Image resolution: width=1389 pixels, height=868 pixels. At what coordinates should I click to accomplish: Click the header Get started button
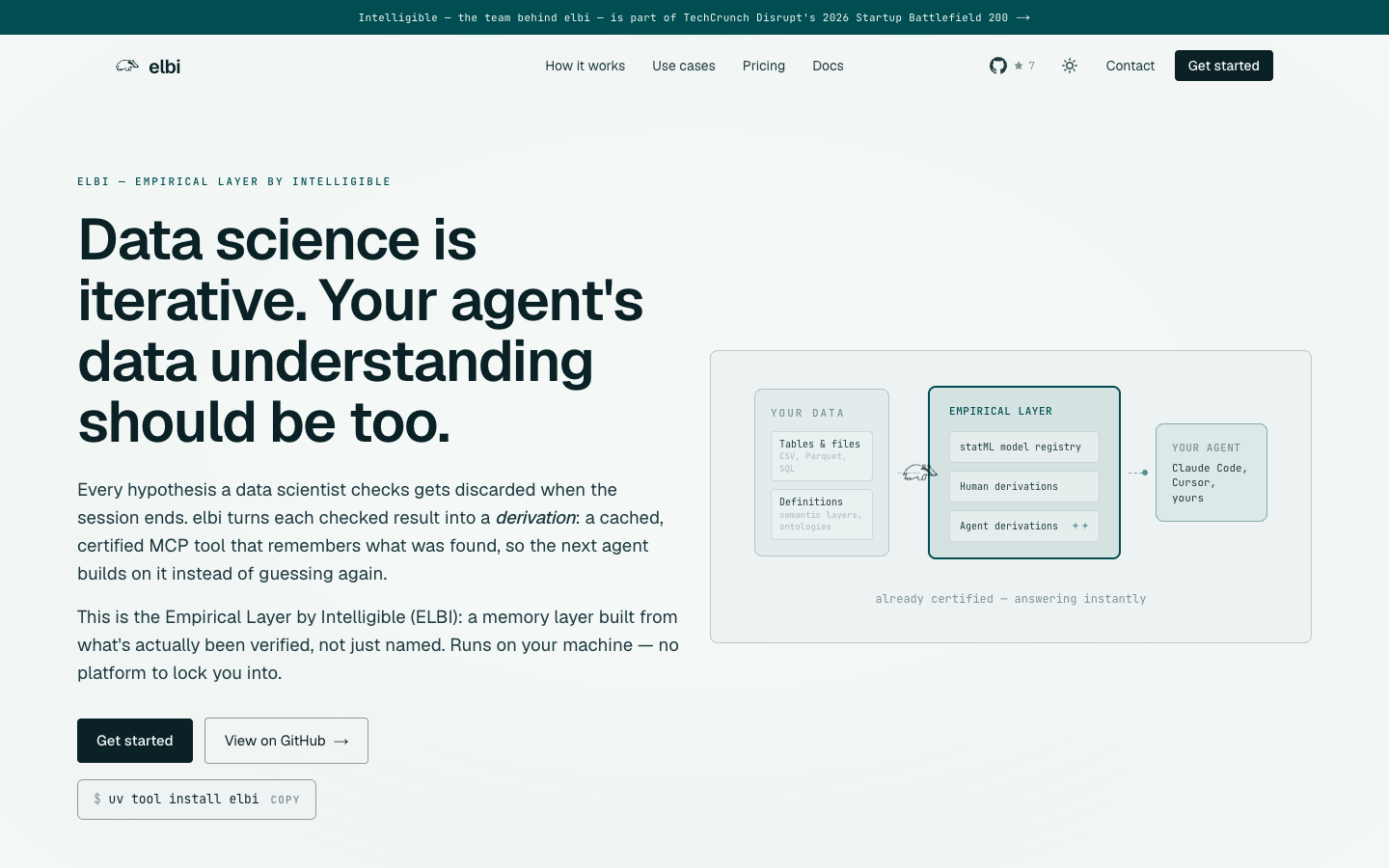(1224, 66)
